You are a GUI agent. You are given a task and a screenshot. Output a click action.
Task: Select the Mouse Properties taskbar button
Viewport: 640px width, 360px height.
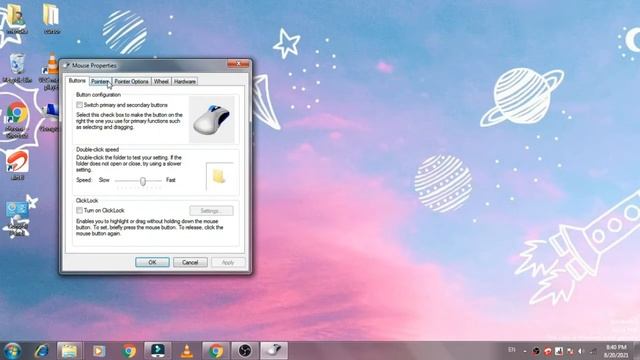click(274, 351)
